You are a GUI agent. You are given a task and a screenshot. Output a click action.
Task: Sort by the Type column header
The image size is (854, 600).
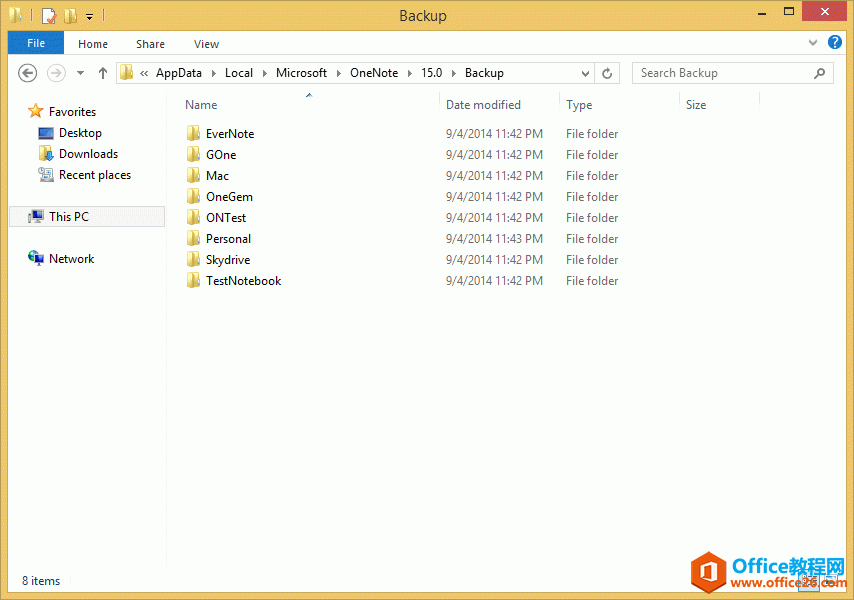579,105
